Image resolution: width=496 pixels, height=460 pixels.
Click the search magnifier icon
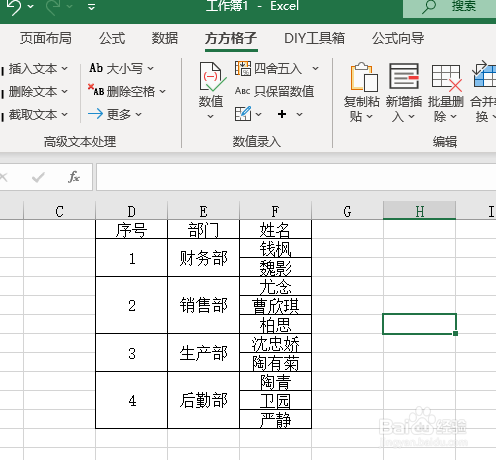pos(429,6)
